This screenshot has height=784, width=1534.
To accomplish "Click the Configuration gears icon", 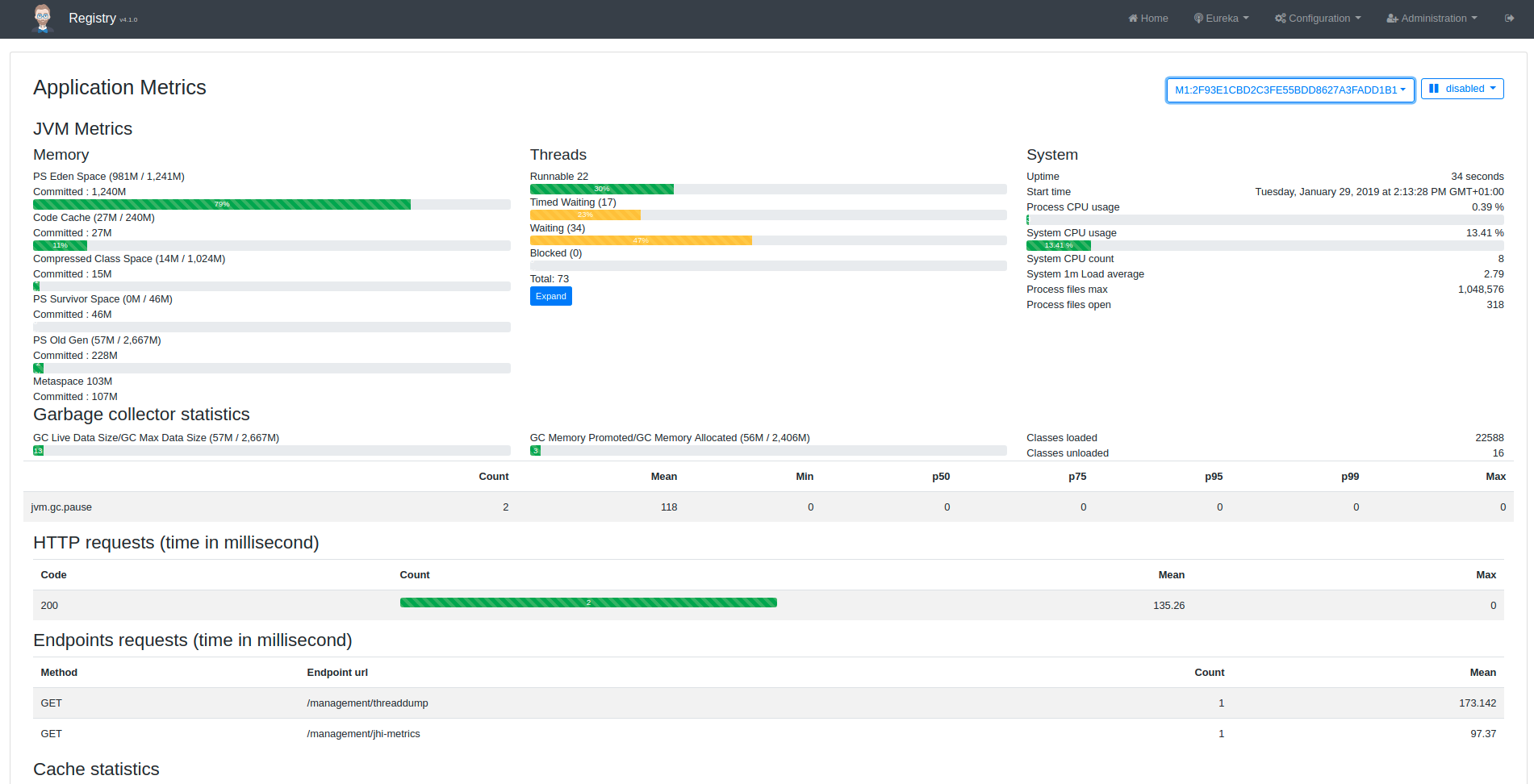I will (1280, 19).
